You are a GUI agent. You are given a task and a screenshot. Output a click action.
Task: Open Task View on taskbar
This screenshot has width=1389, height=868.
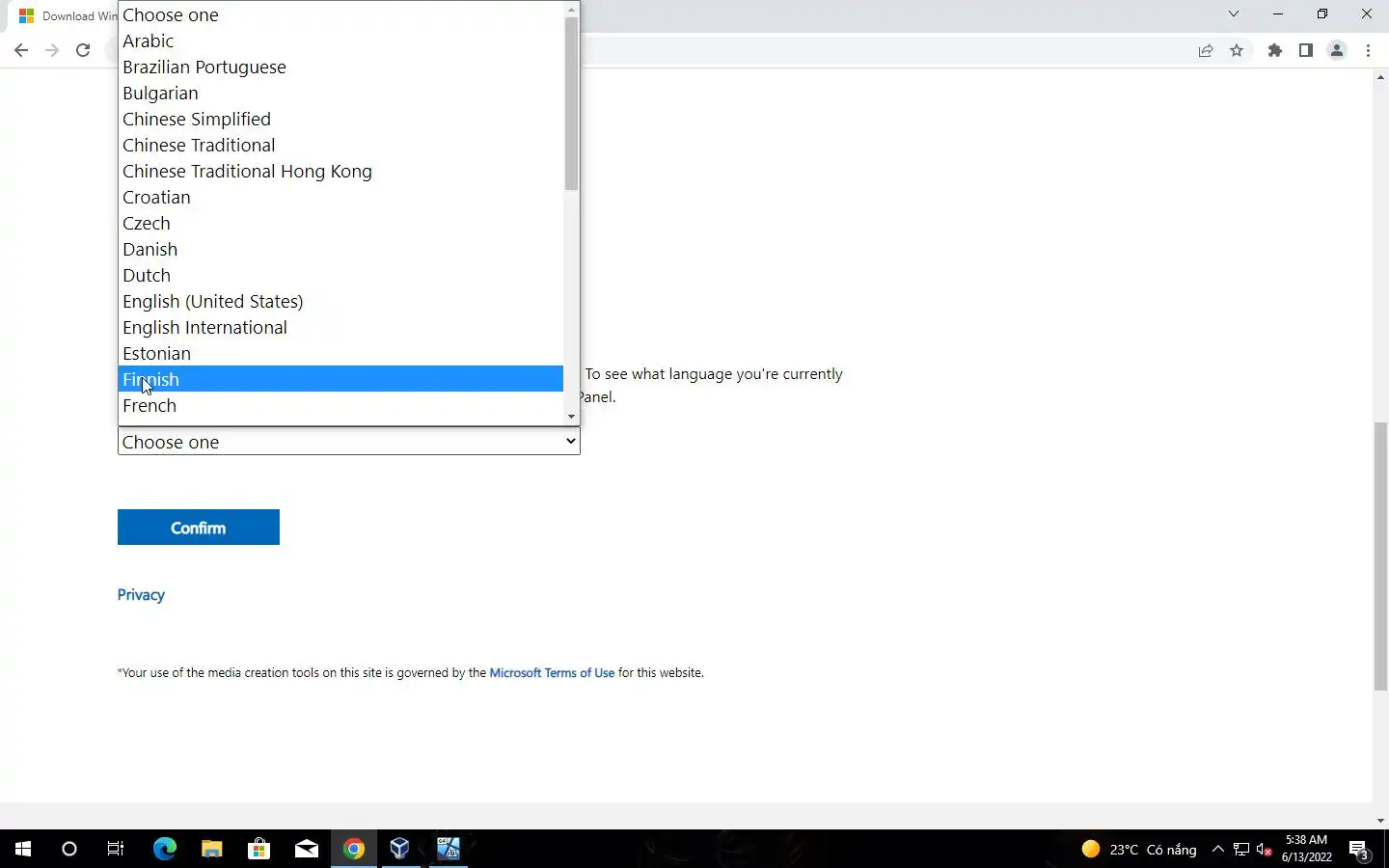pyautogui.click(x=116, y=849)
